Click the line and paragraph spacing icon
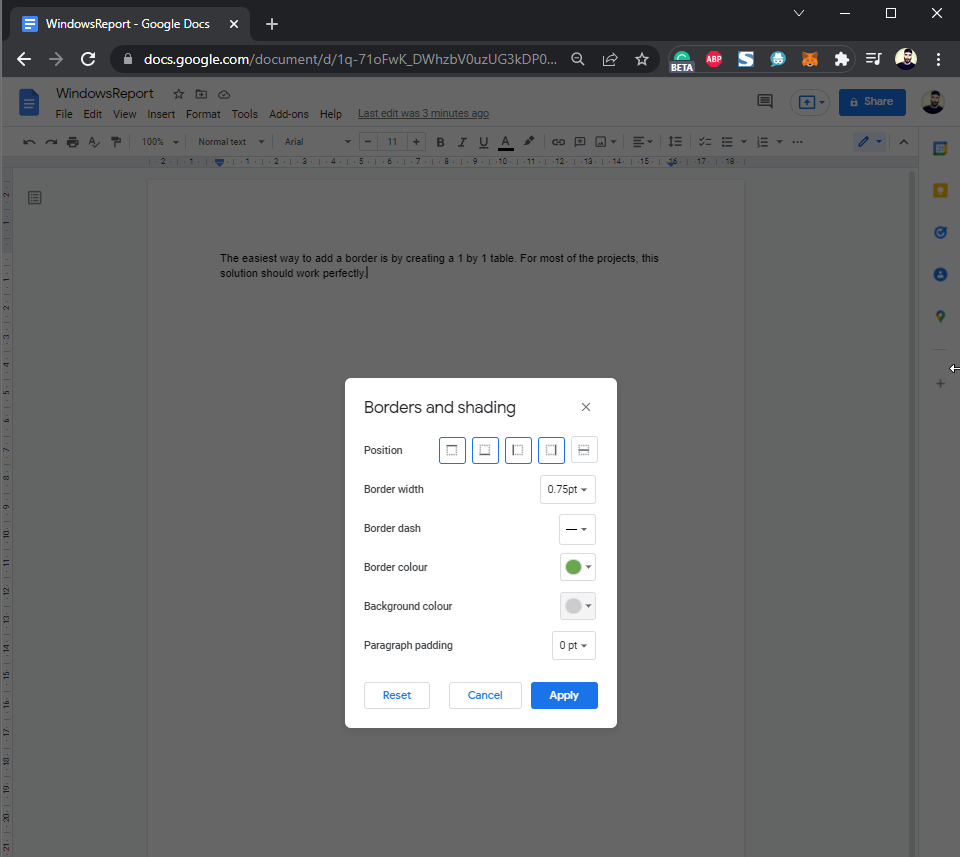960x857 pixels. (x=675, y=142)
